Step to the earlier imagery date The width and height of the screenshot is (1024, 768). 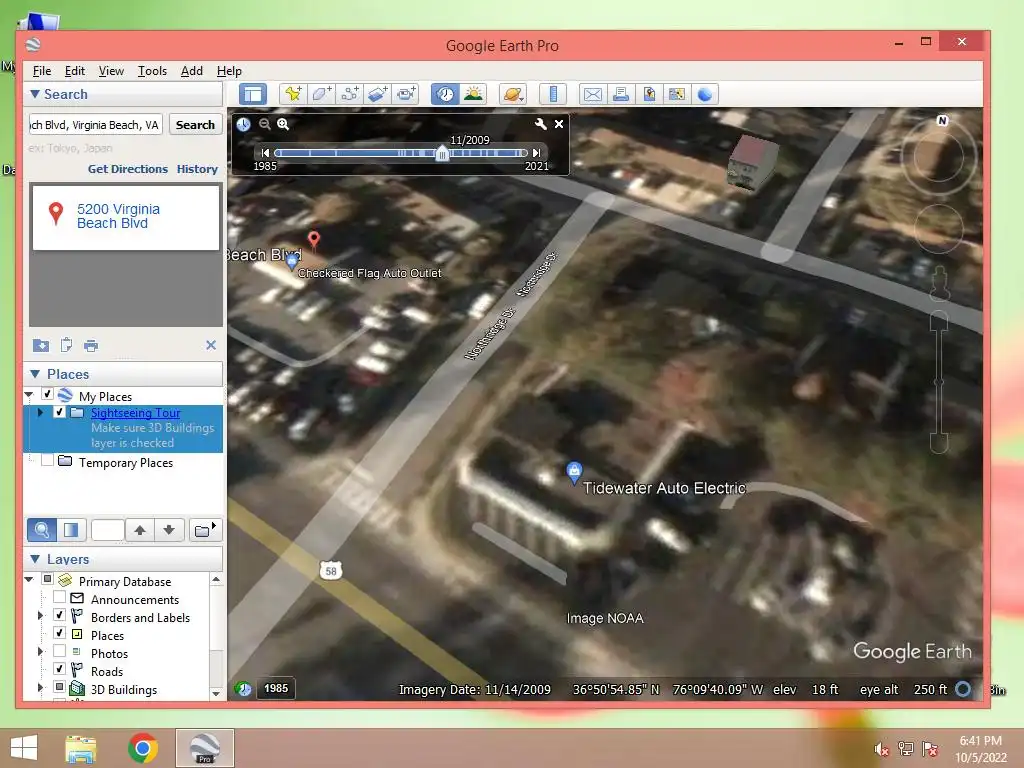click(265, 153)
